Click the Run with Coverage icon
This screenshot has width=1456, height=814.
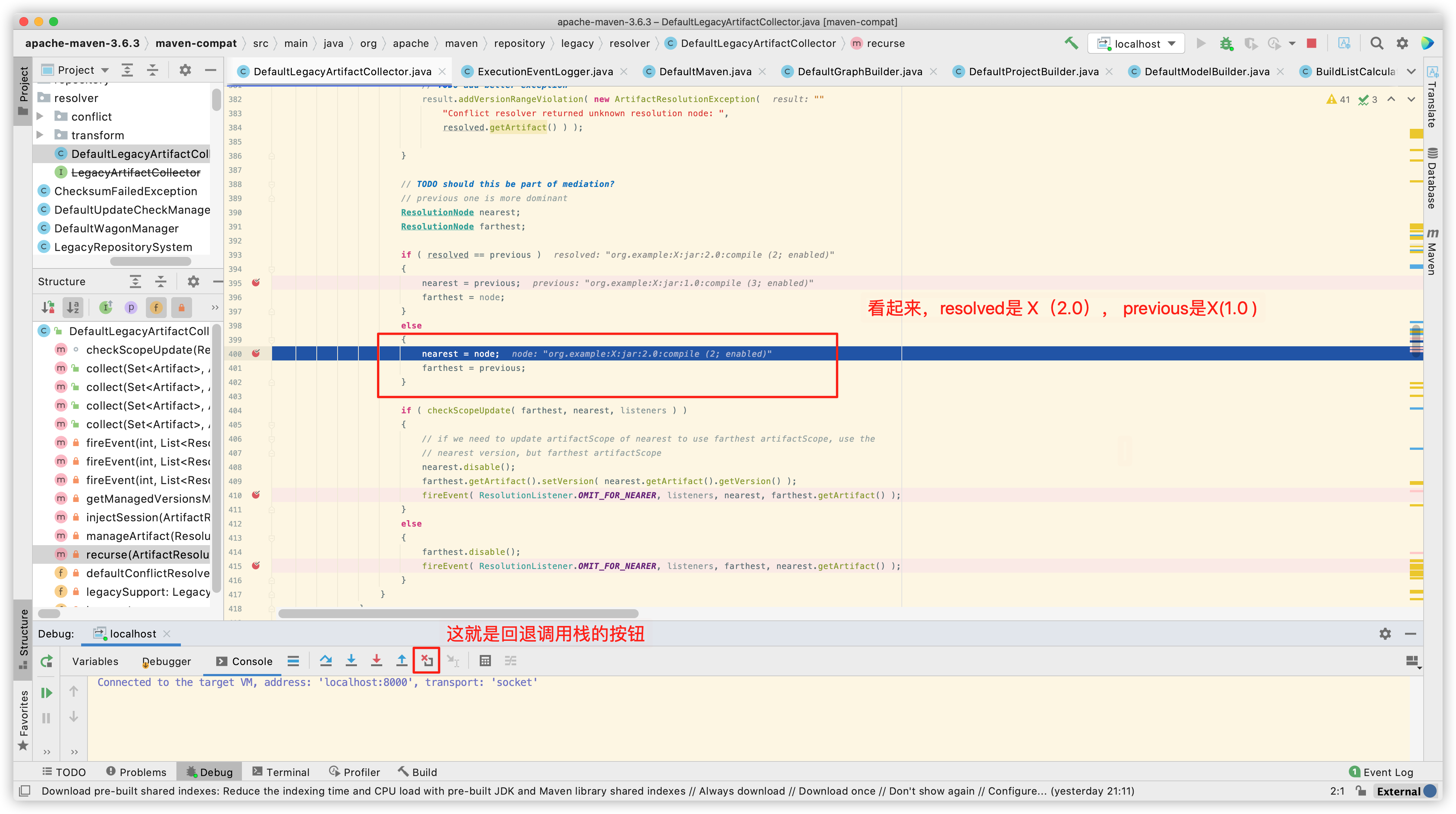tap(1250, 44)
